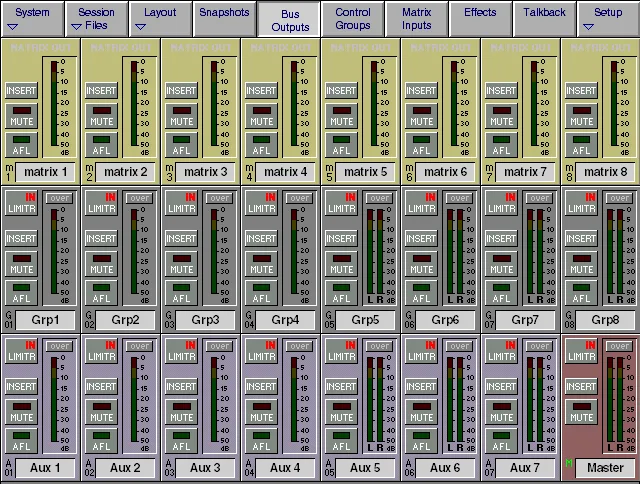
Task: Mute the Grp8 bus
Action: [x=582, y=264]
